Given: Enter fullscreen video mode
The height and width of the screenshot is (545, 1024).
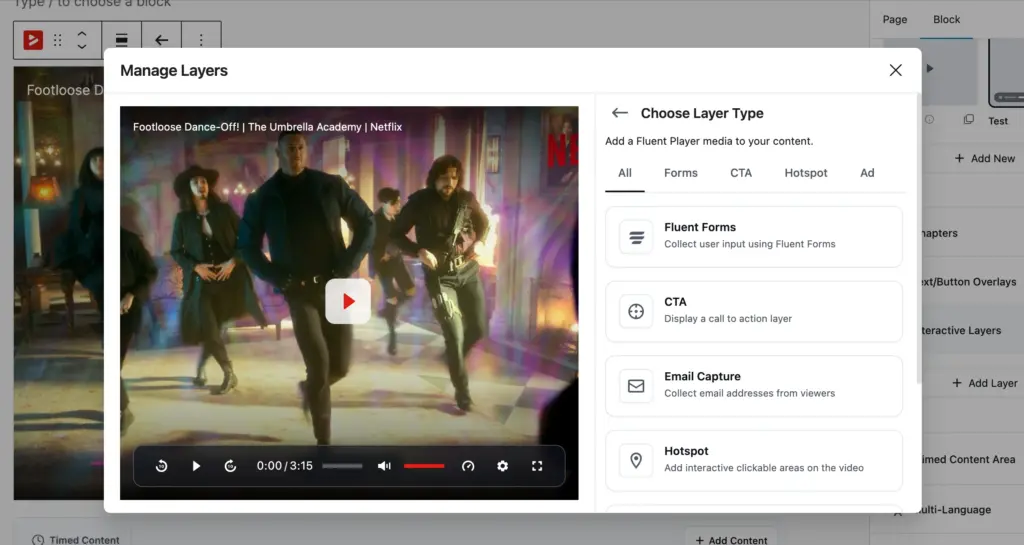Looking at the screenshot, I should pos(537,465).
